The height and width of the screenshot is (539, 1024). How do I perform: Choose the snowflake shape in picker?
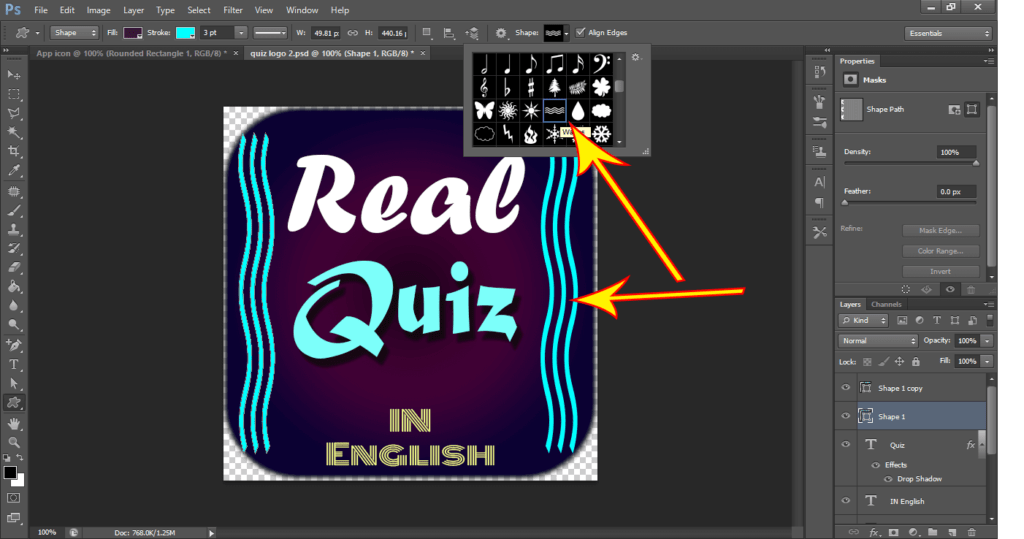click(x=601, y=134)
